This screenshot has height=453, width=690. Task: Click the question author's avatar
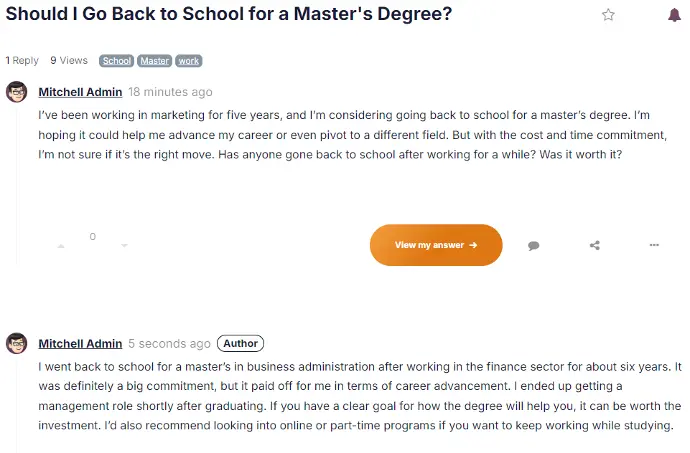click(x=17, y=92)
